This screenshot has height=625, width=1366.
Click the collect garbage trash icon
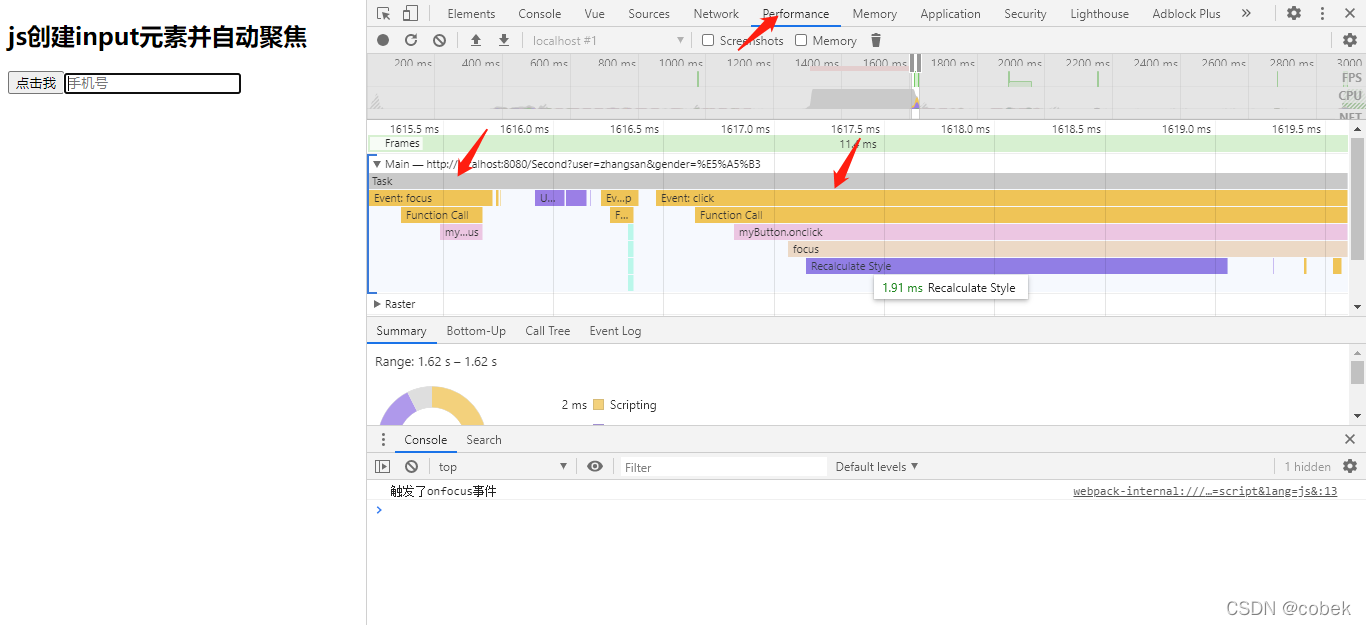pos(876,40)
